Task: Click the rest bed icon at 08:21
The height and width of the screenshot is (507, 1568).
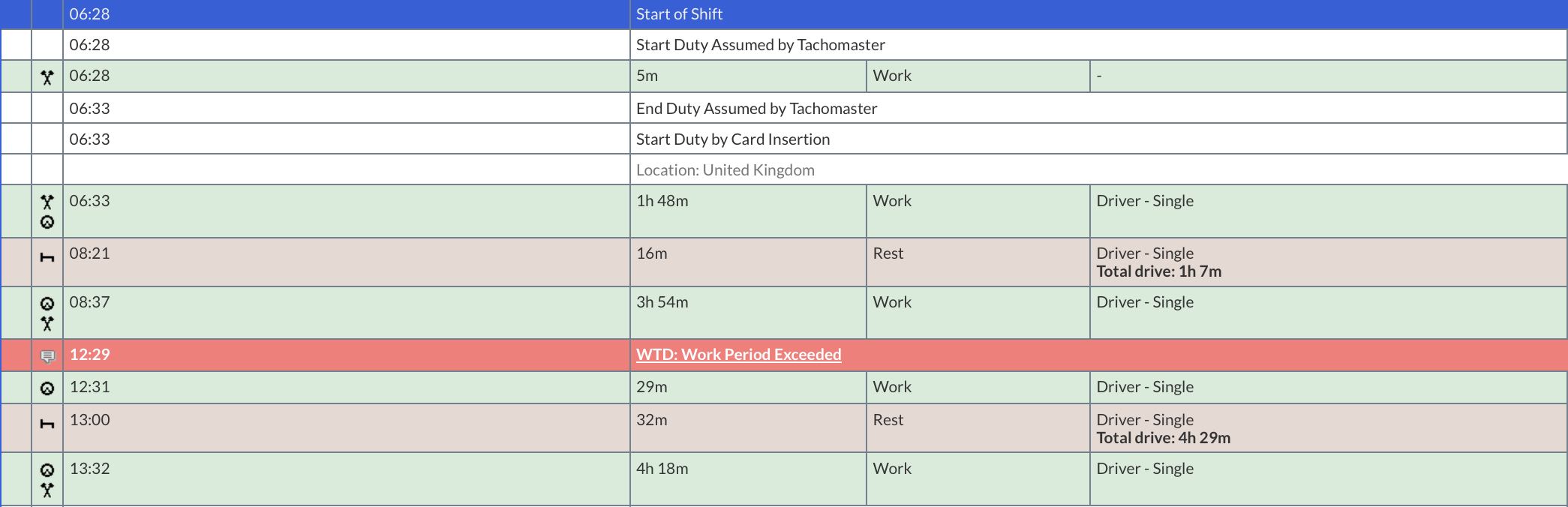Action: pos(47,258)
